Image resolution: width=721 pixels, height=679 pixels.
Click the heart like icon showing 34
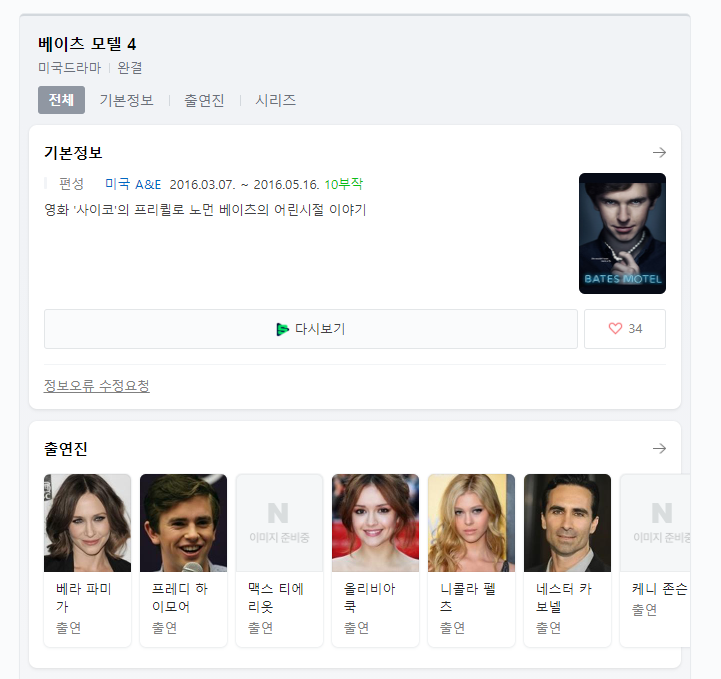pyautogui.click(x=615, y=329)
